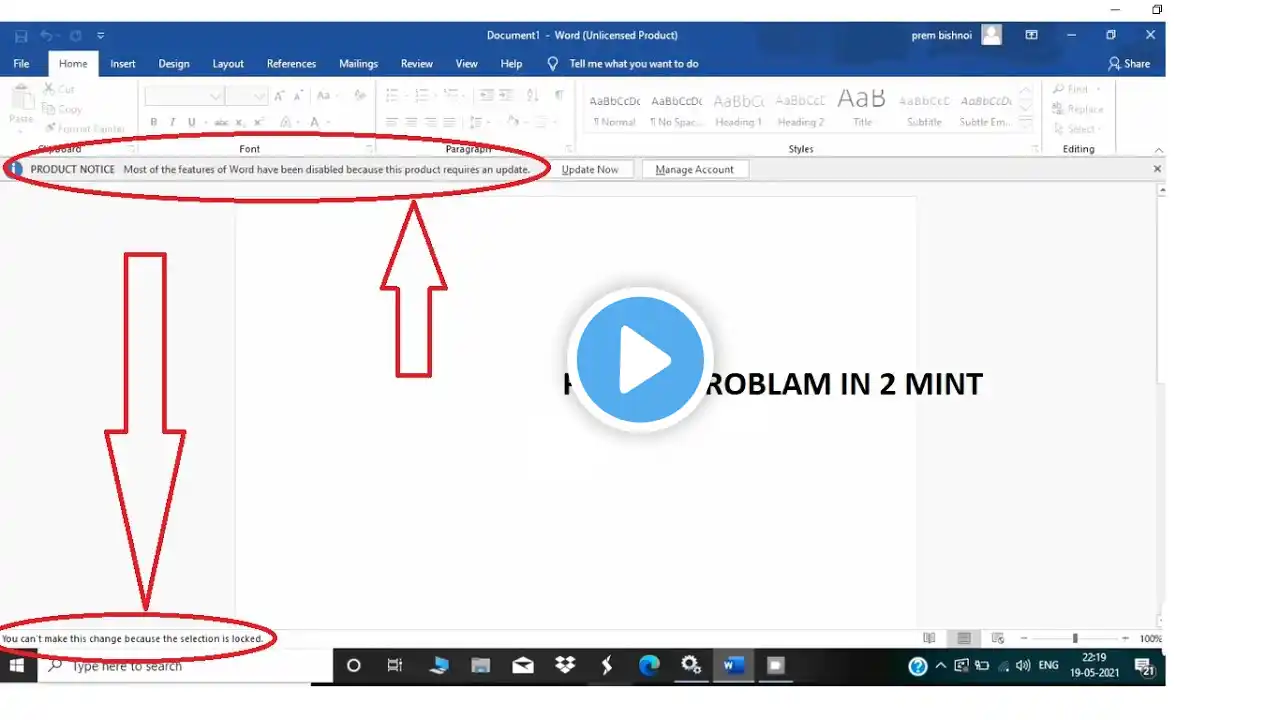Click the Multilevel List icon

(x=451, y=96)
